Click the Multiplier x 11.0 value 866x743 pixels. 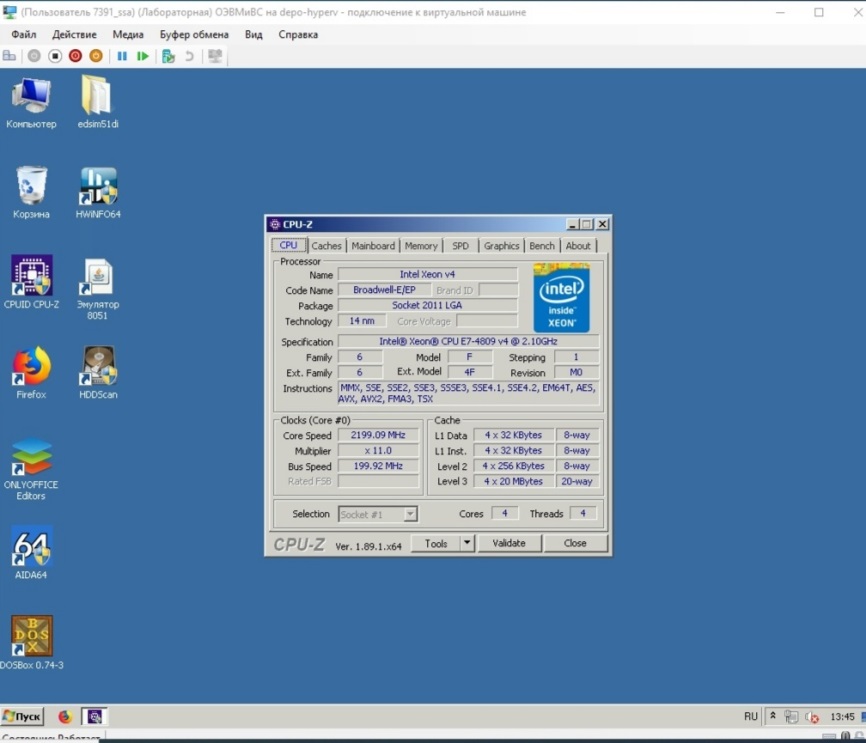(378, 451)
